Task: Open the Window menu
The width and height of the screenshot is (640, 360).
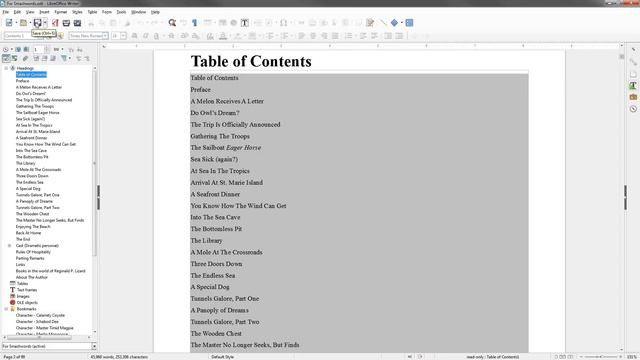Action: (138, 12)
